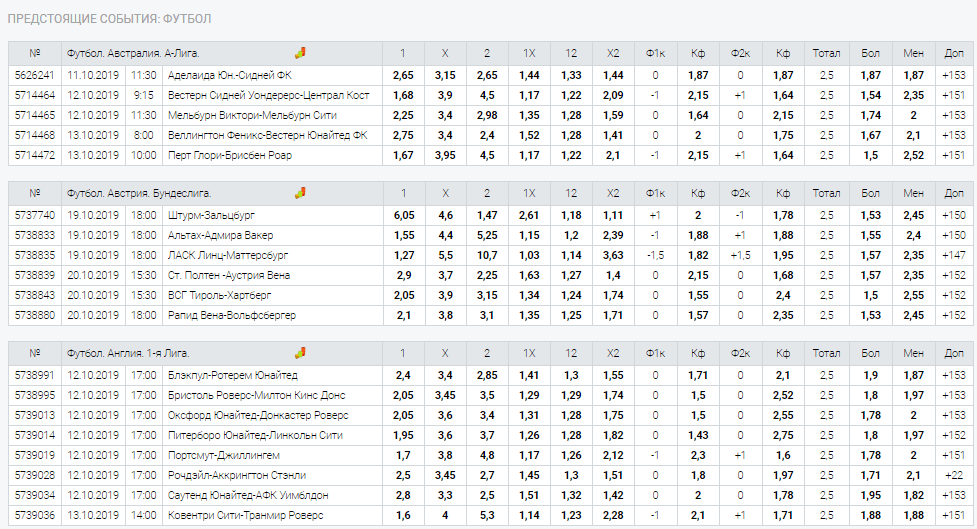Expand extra bets +152 for Рапид Вена-Вольфсбергер
Screen dimensions: 977x529
click(954, 315)
